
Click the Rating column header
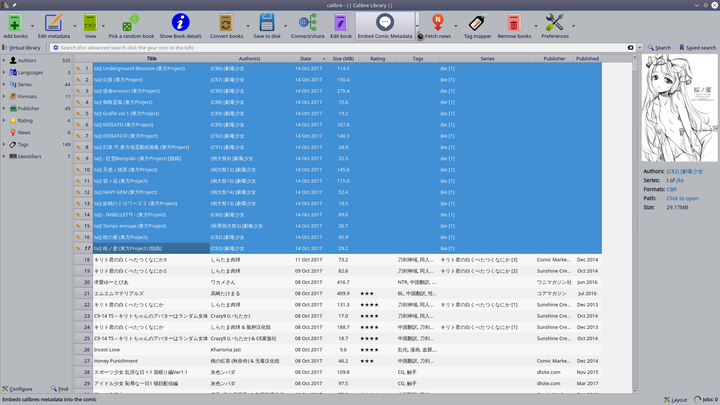377,58
